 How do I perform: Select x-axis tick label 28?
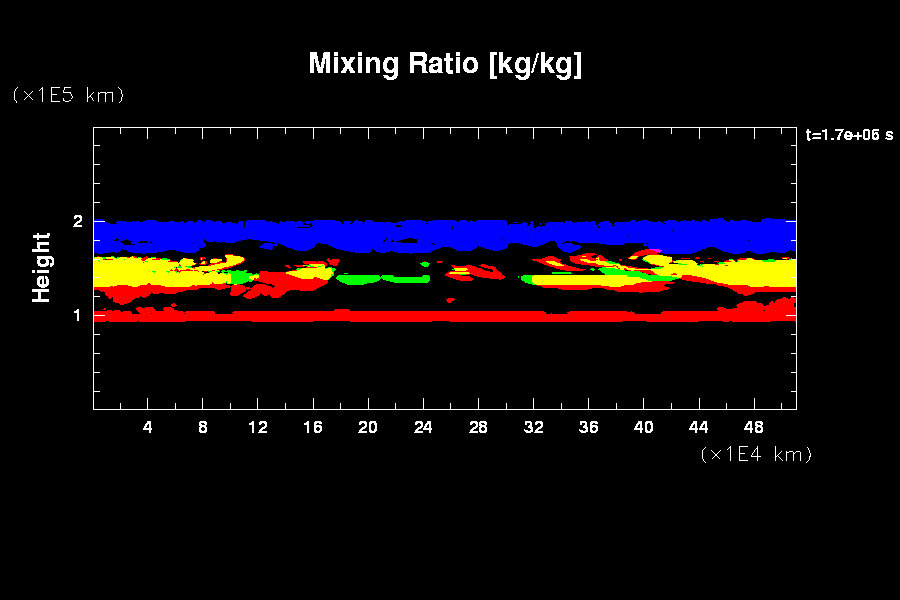tap(478, 427)
